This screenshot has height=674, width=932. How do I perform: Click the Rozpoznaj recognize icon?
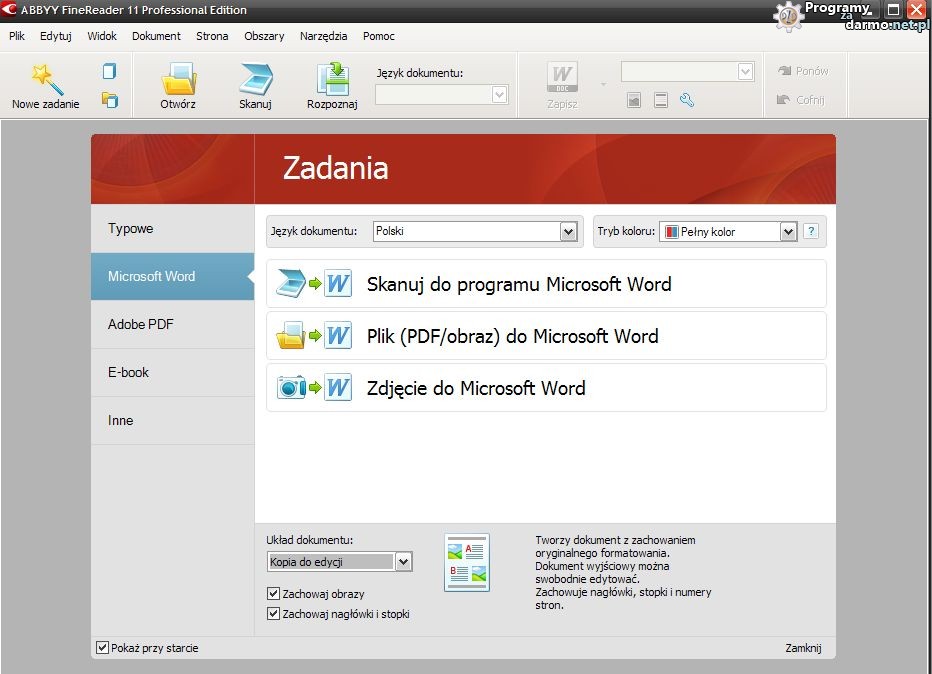coord(332,80)
